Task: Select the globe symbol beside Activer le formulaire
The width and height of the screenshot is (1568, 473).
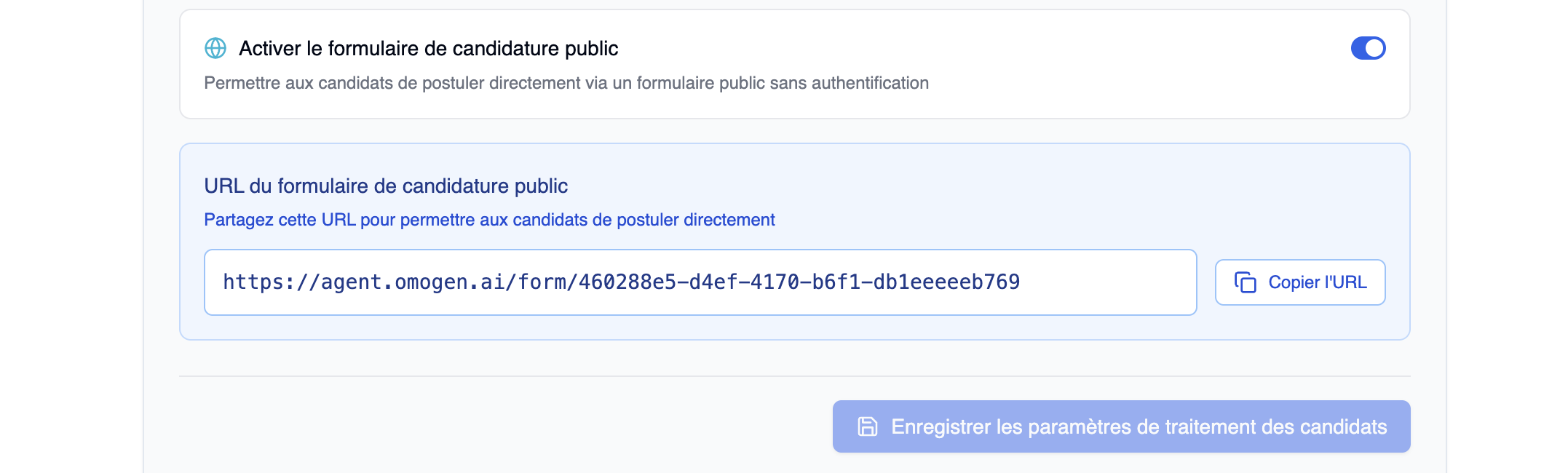Action: click(x=215, y=49)
